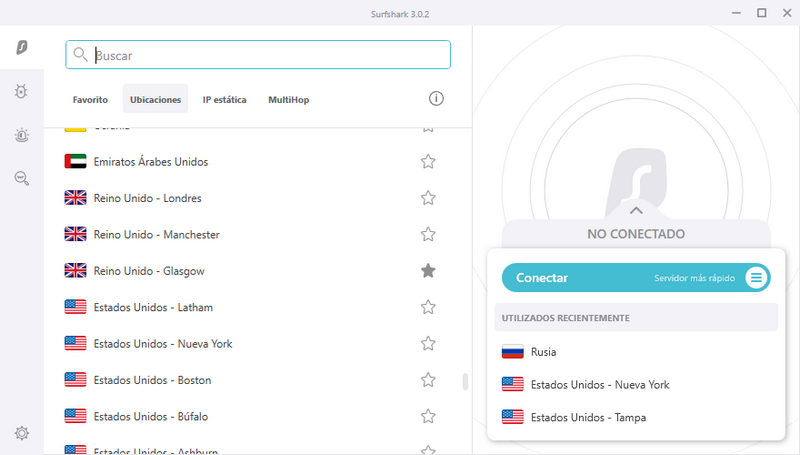The image size is (800, 455).
Task: Favorite Emiratos Árabes Unidos with its star
Action: pyautogui.click(x=428, y=162)
